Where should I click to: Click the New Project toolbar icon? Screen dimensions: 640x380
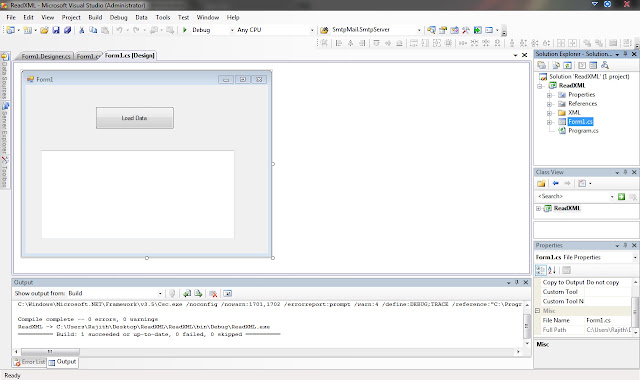point(11,30)
